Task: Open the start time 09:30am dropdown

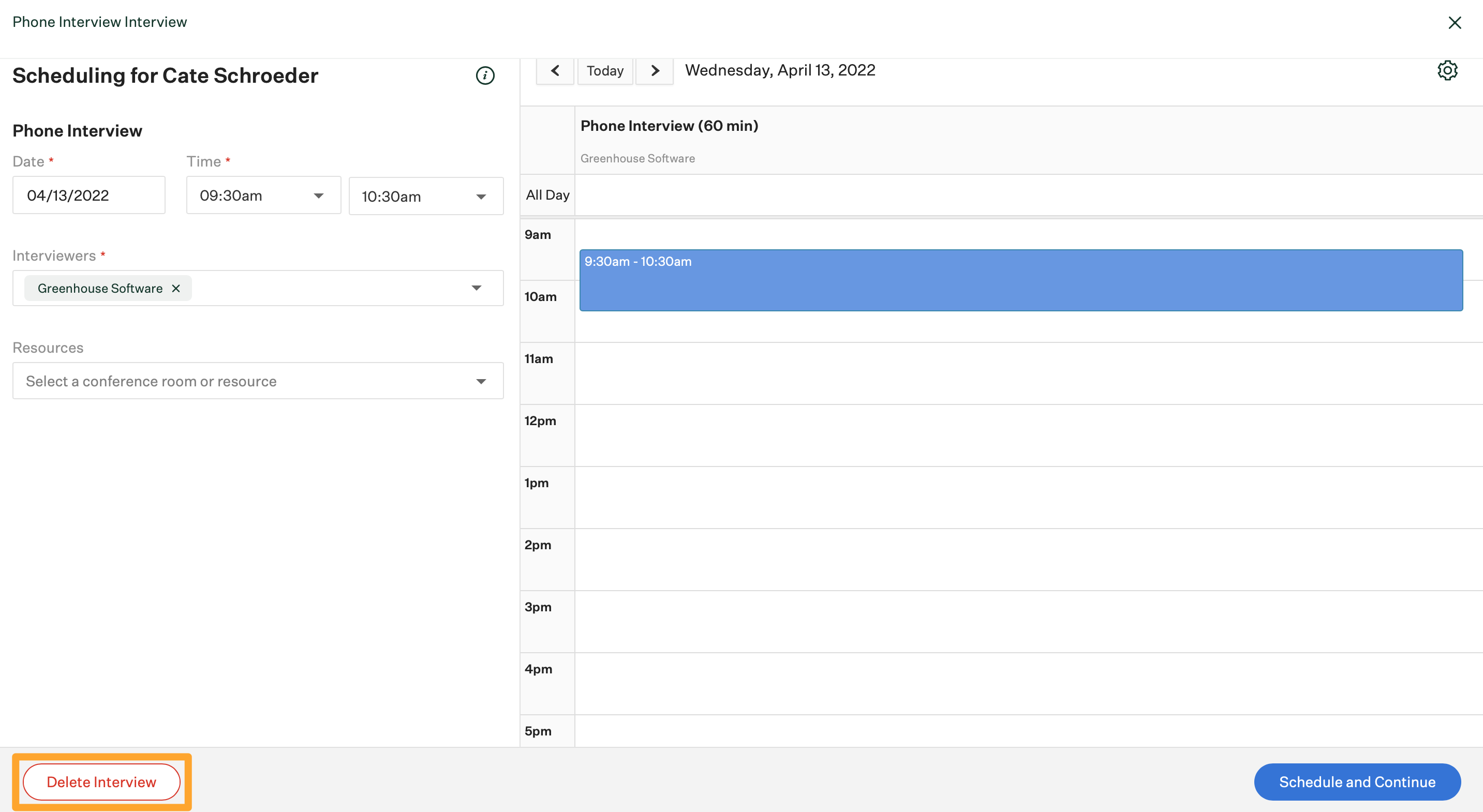Action: 264,195
